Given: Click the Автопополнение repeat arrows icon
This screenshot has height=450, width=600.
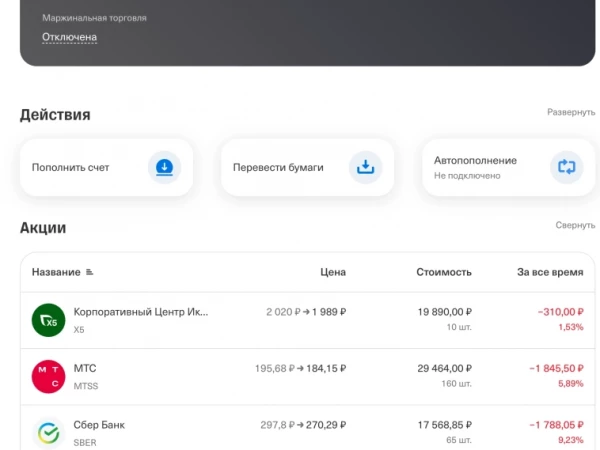Looking at the screenshot, I should (567, 167).
